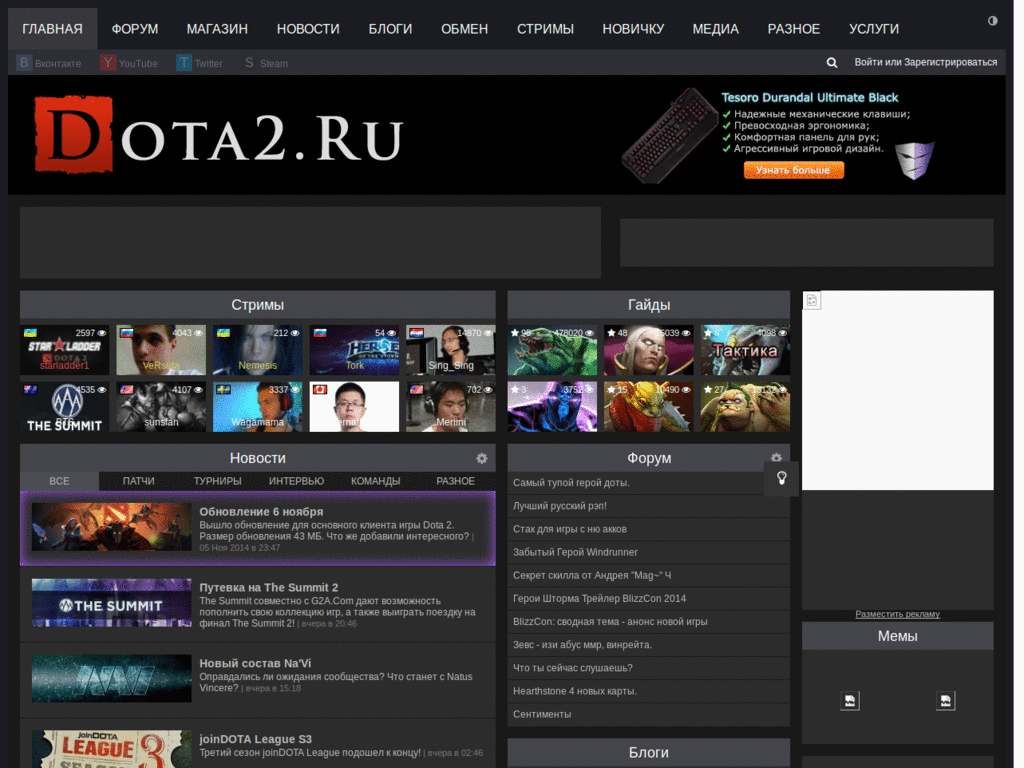Open Tork stream thumbnail

coord(354,350)
